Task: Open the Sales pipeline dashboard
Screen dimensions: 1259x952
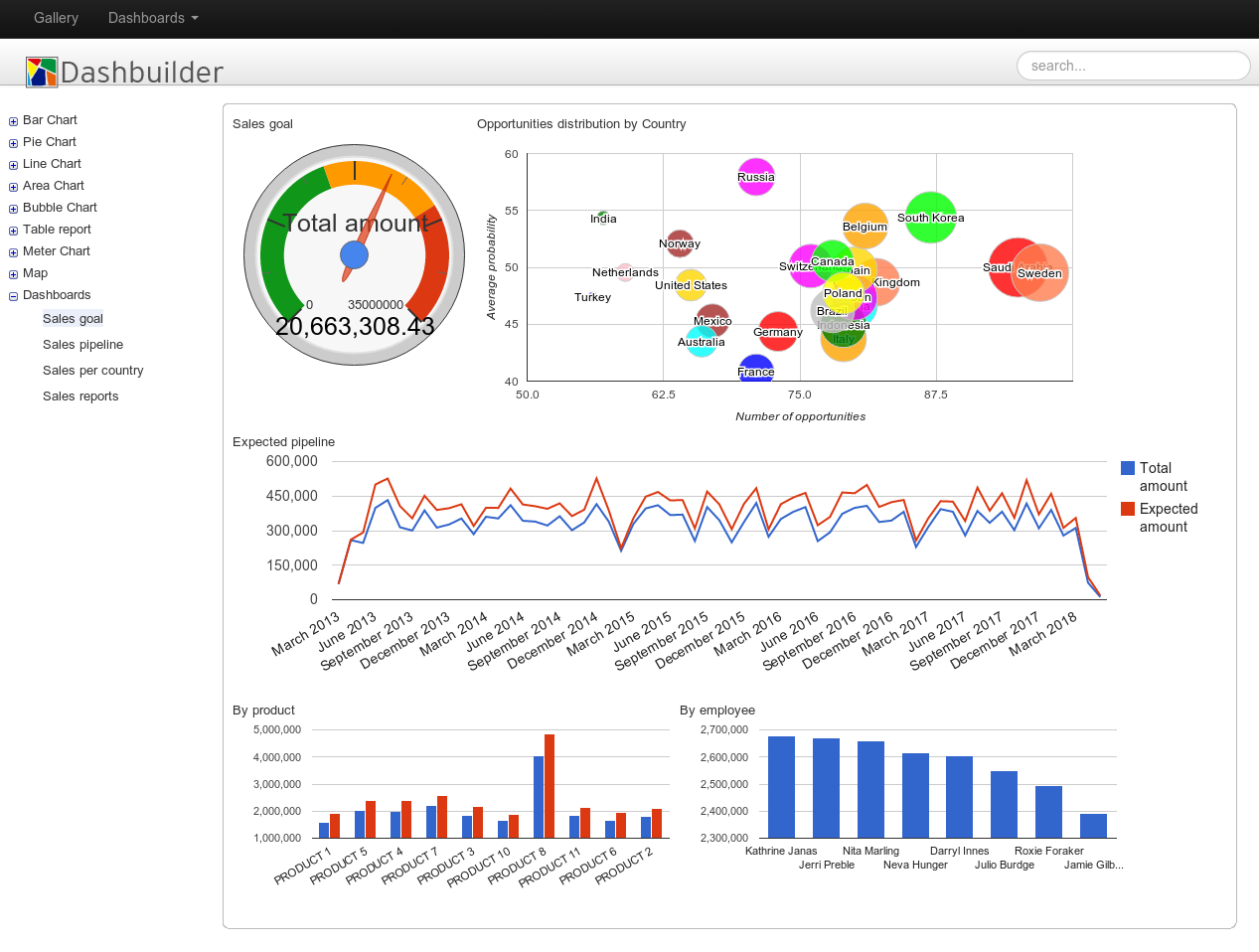Action: (82, 344)
